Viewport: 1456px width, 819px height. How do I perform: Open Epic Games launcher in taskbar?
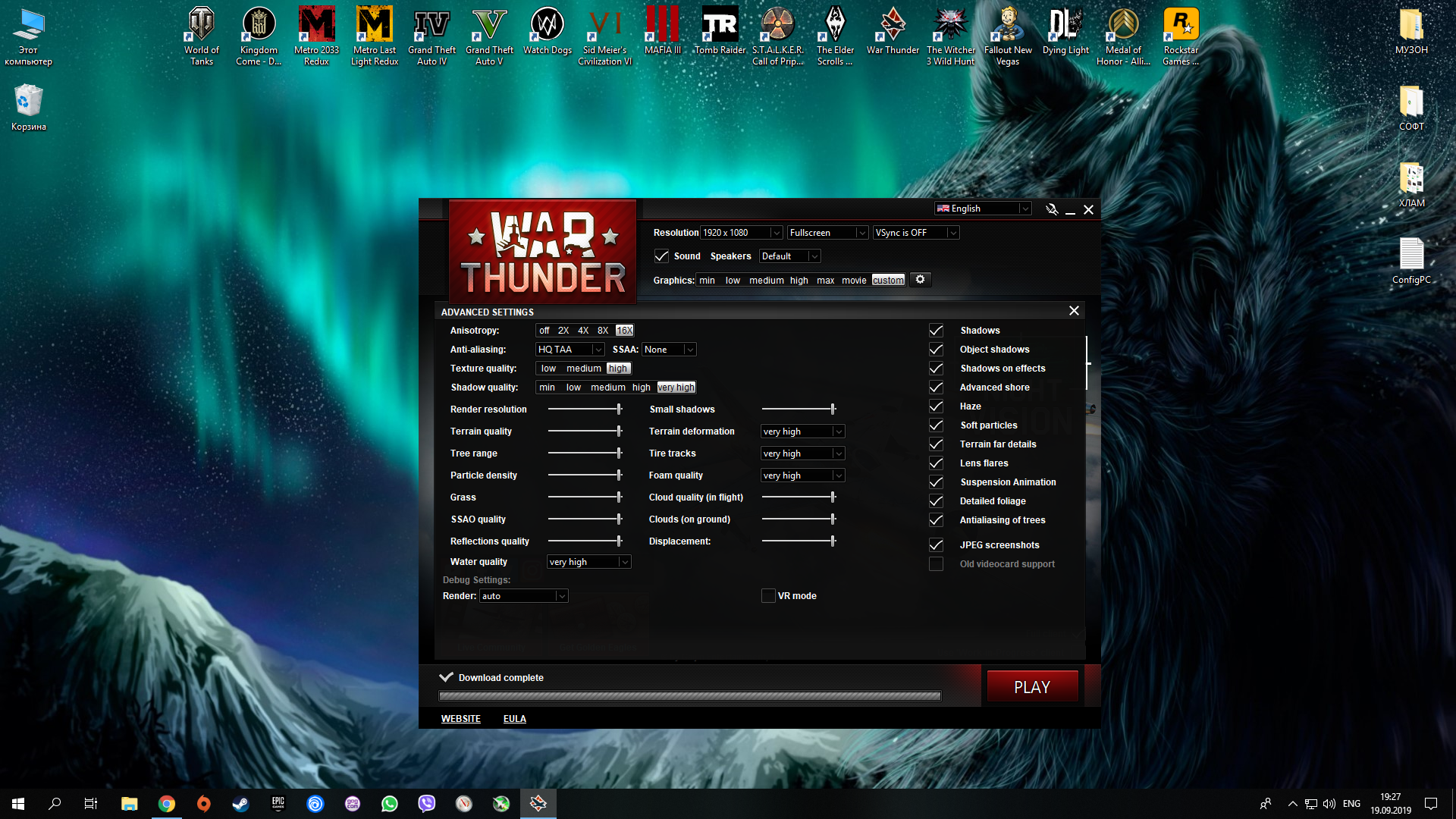click(x=278, y=804)
